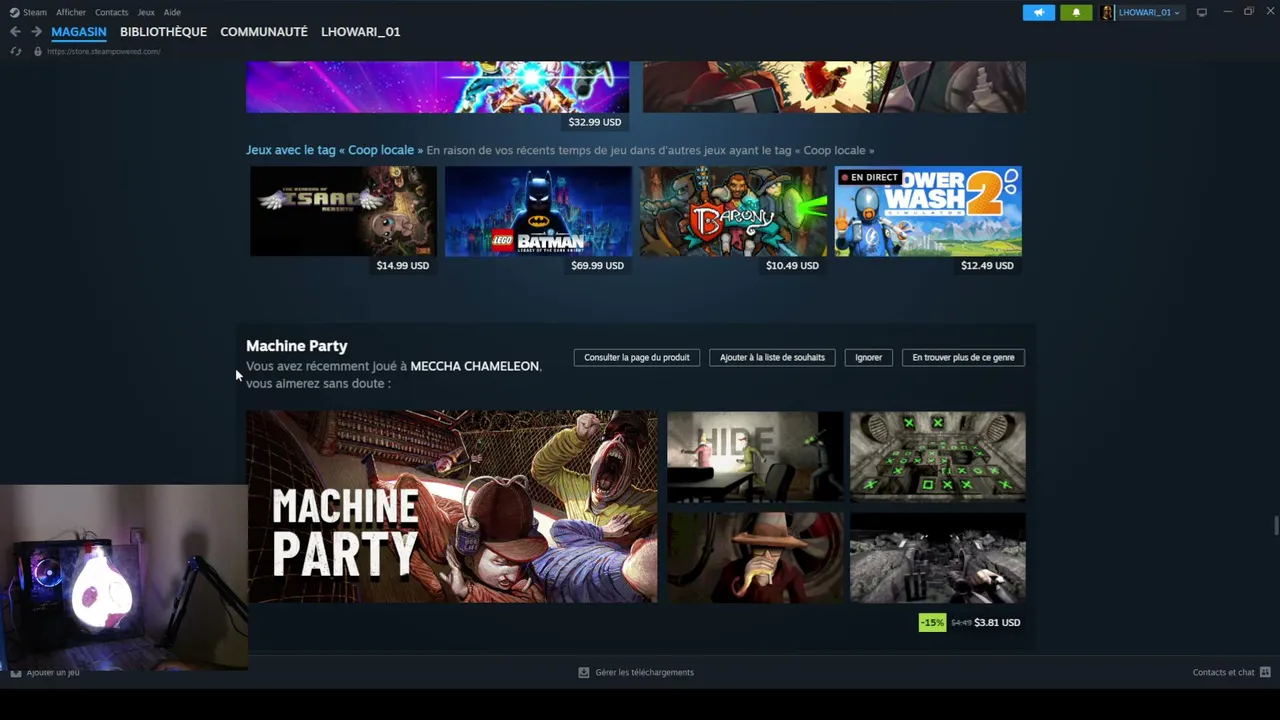Click the padlock icon beside the URL
The width and height of the screenshot is (1280, 720).
(38, 51)
